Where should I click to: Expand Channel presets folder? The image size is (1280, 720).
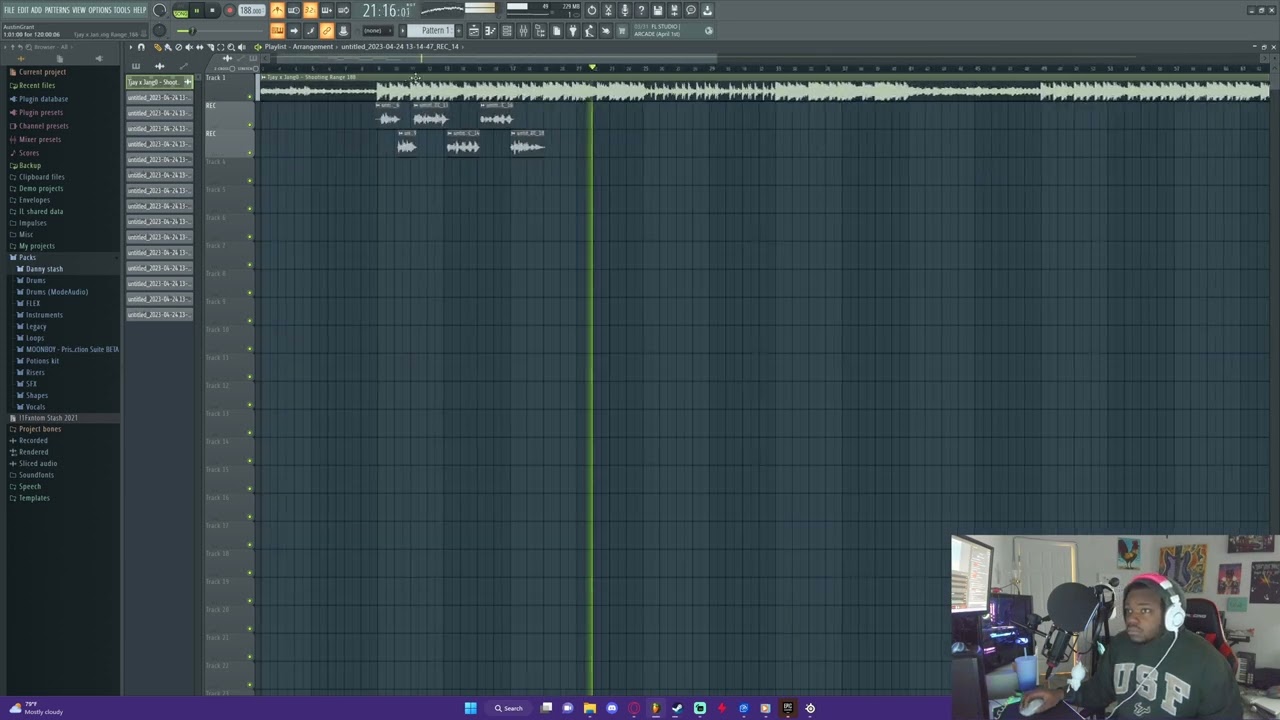43,126
